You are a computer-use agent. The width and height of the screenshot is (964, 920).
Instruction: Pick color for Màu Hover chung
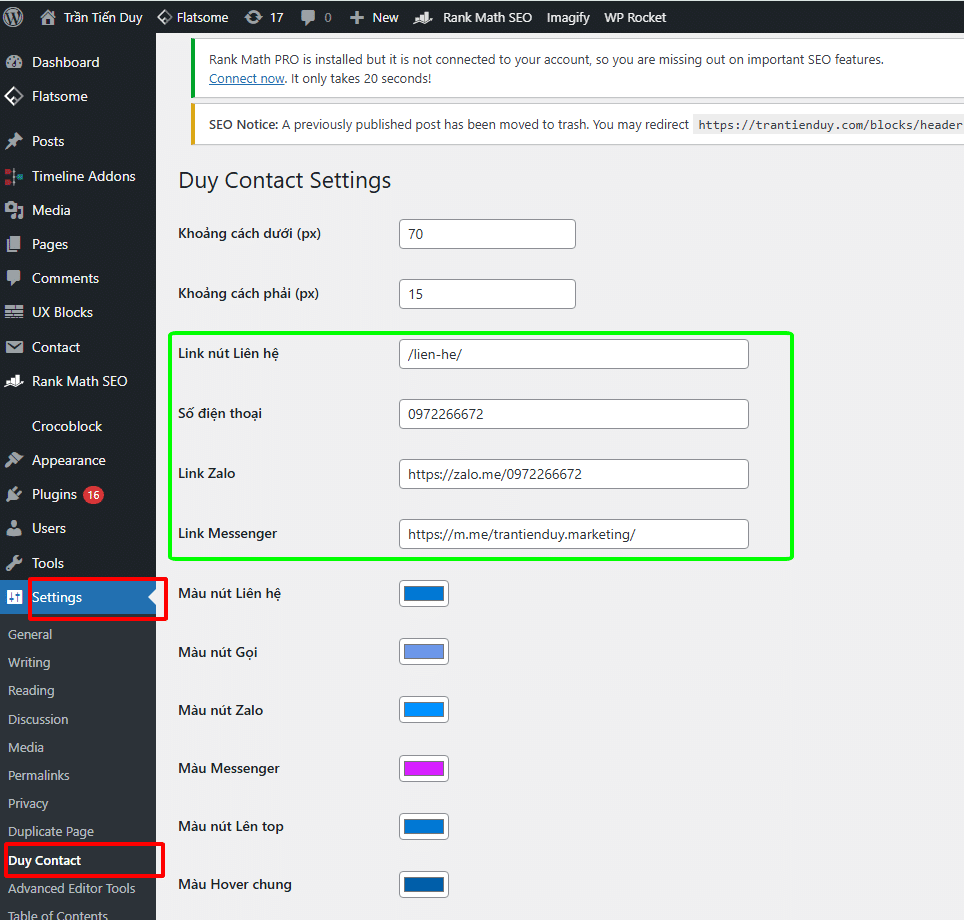423,884
